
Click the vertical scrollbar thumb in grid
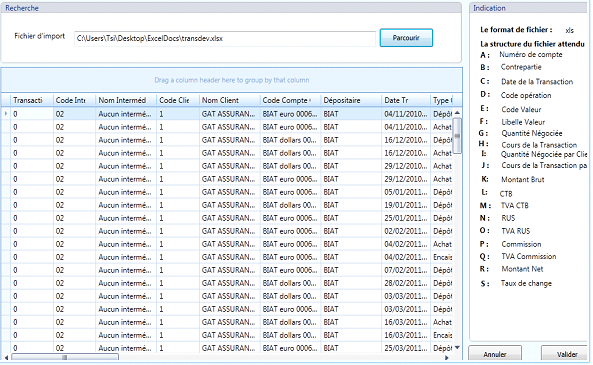[457, 135]
